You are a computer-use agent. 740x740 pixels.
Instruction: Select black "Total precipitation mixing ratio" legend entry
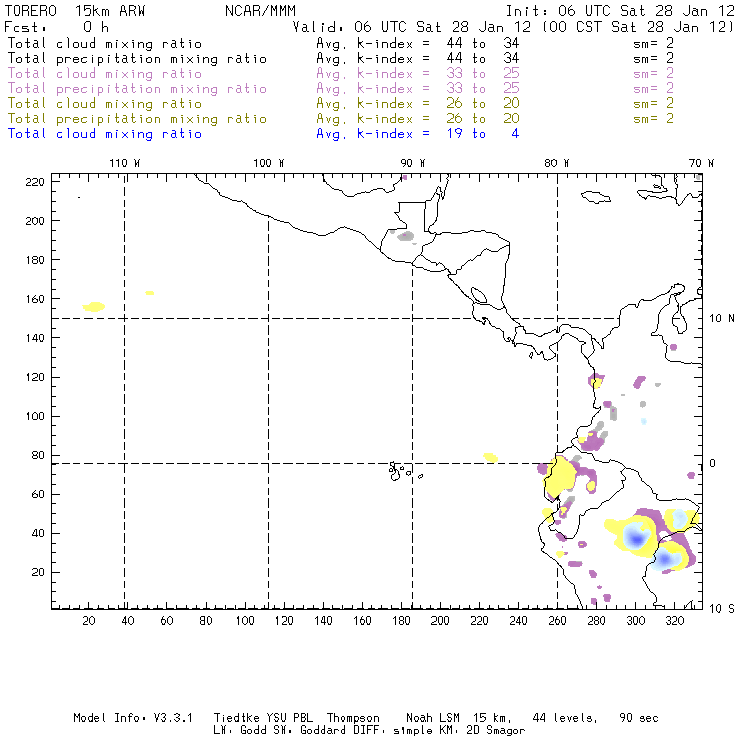tap(137, 59)
